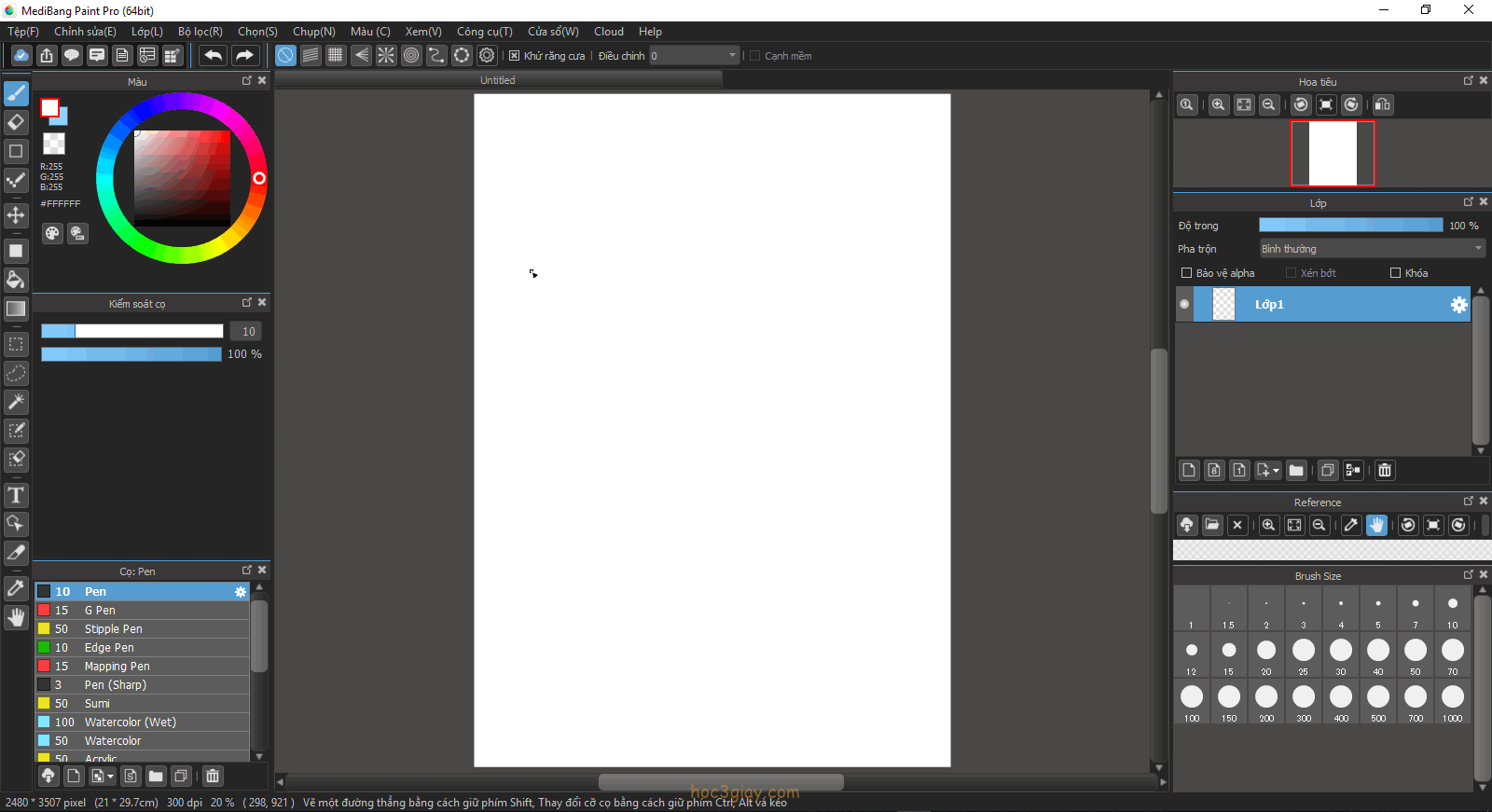This screenshot has height=812, width=1492.
Task: Enable the Khóa layer lock checkbox
Action: pyautogui.click(x=1396, y=273)
